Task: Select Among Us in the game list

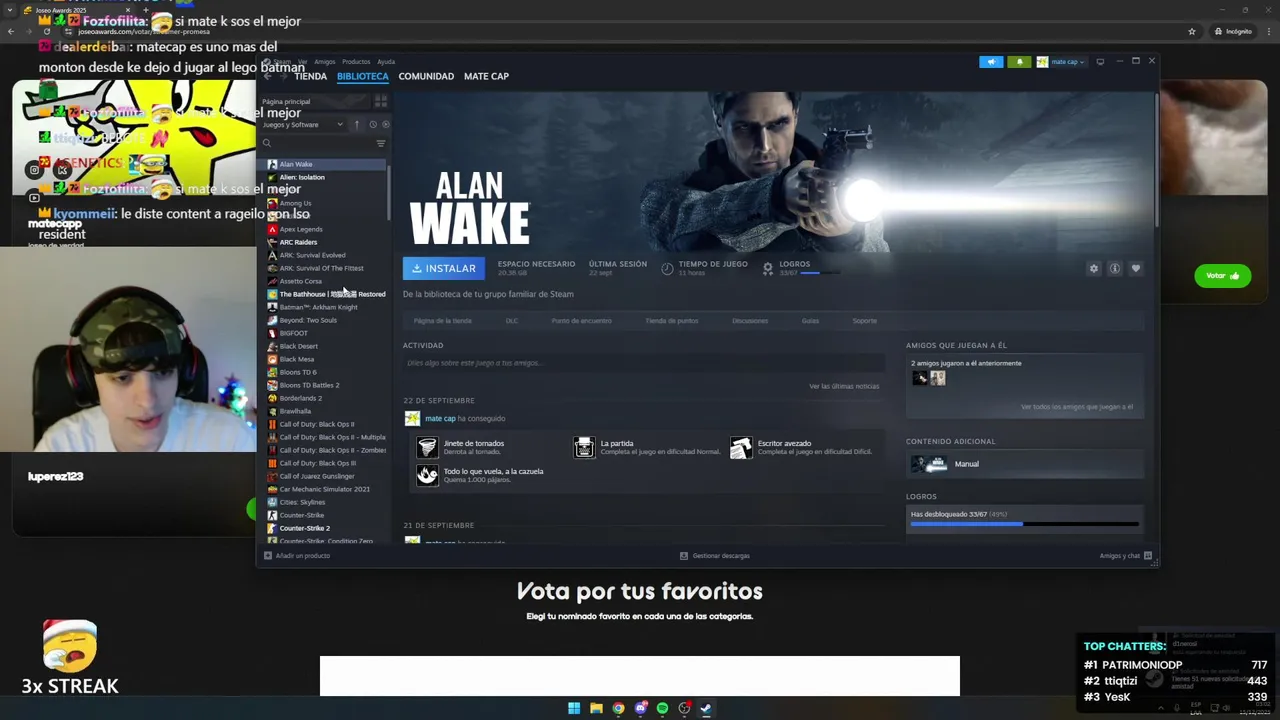Action: tap(295, 203)
